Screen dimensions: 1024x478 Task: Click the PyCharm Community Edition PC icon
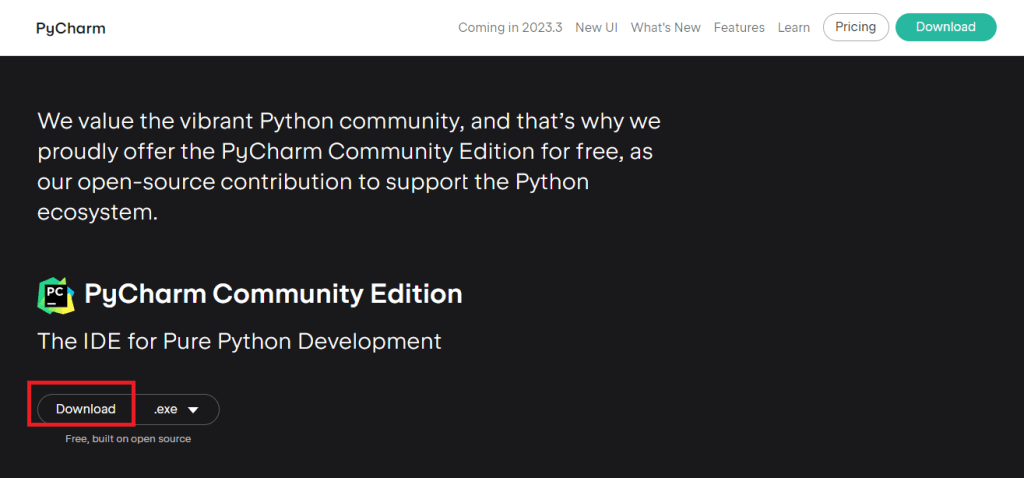[x=56, y=295]
